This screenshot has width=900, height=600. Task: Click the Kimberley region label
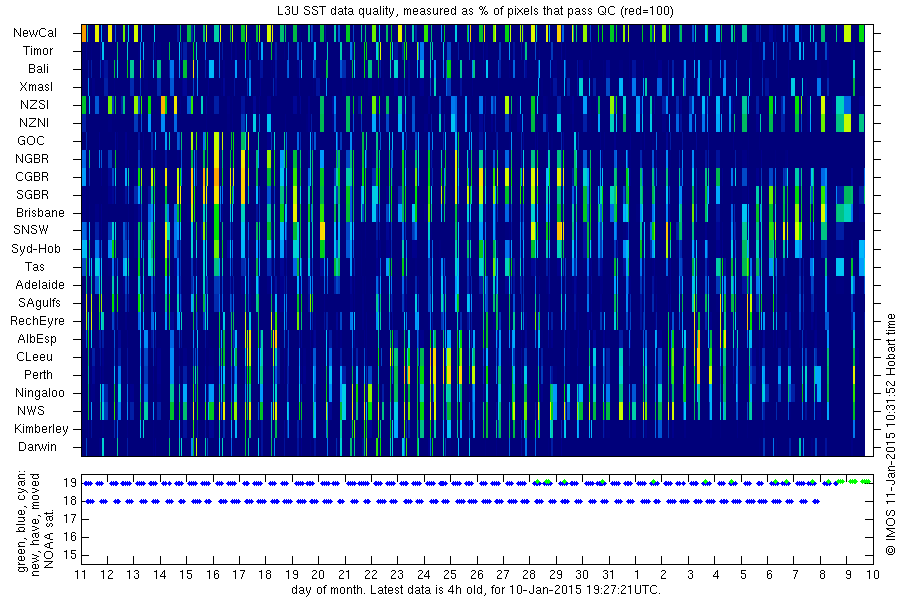(x=41, y=428)
